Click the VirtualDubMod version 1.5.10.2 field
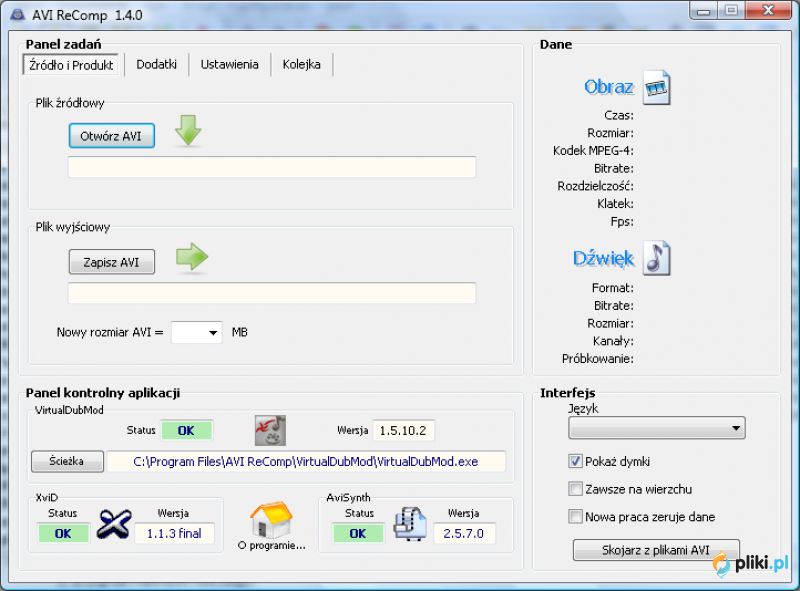The height and width of the screenshot is (591, 800). 403,430
